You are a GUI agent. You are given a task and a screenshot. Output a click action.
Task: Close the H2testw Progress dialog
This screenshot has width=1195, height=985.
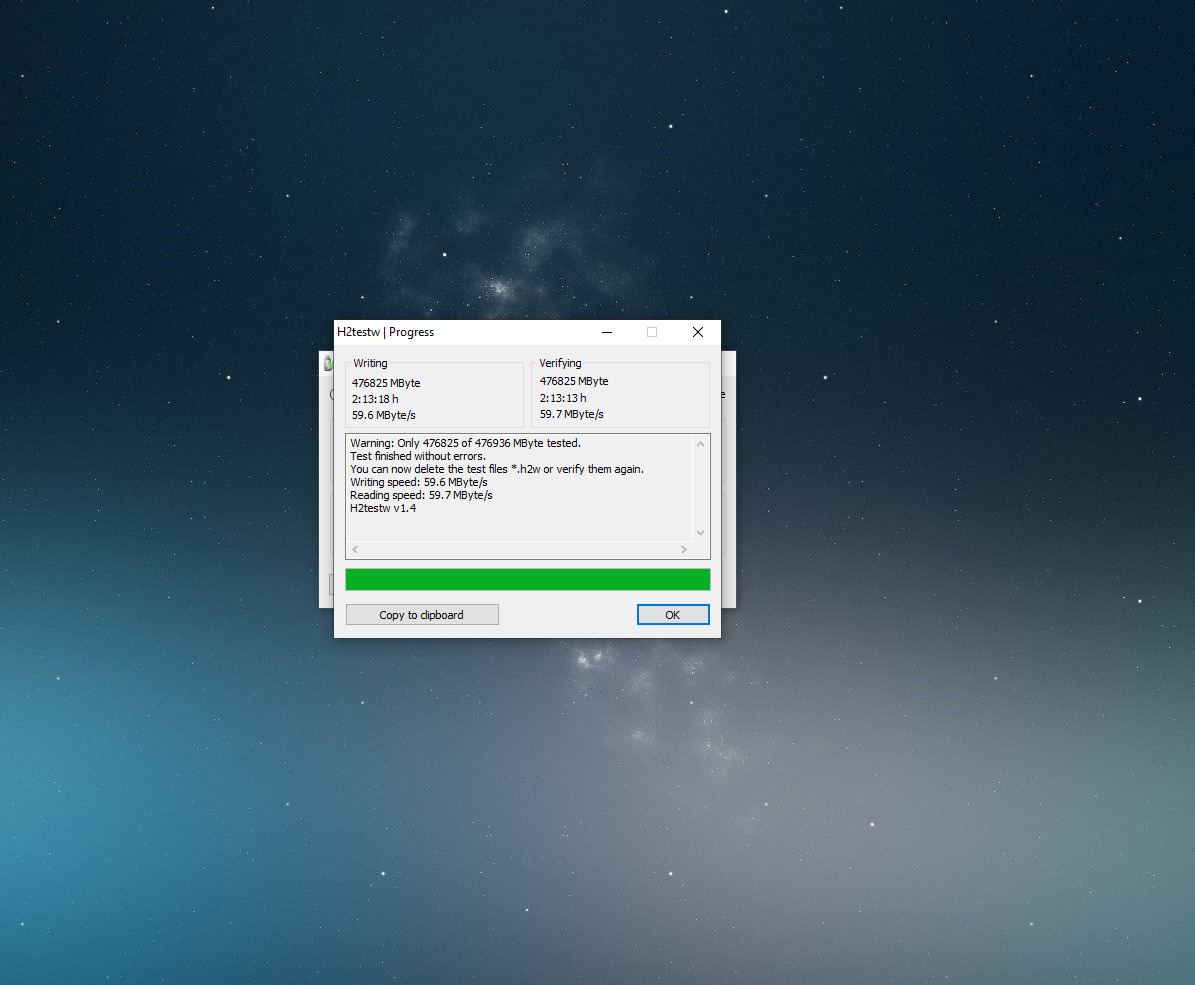[x=697, y=332]
